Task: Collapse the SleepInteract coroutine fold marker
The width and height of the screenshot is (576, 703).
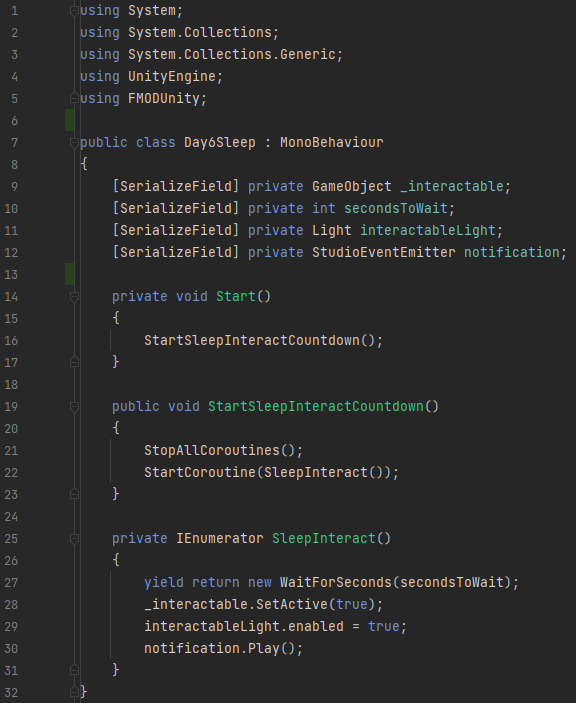Action: 74,538
